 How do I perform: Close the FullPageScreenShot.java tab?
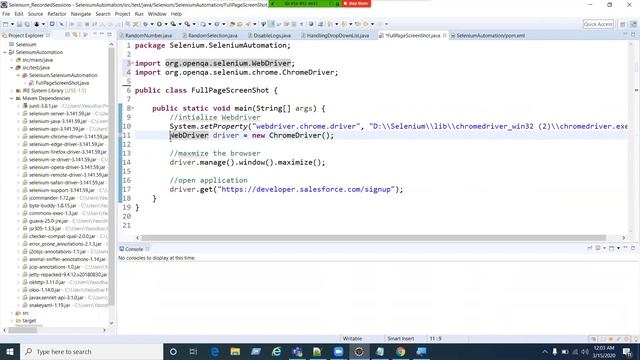tap(444, 36)
